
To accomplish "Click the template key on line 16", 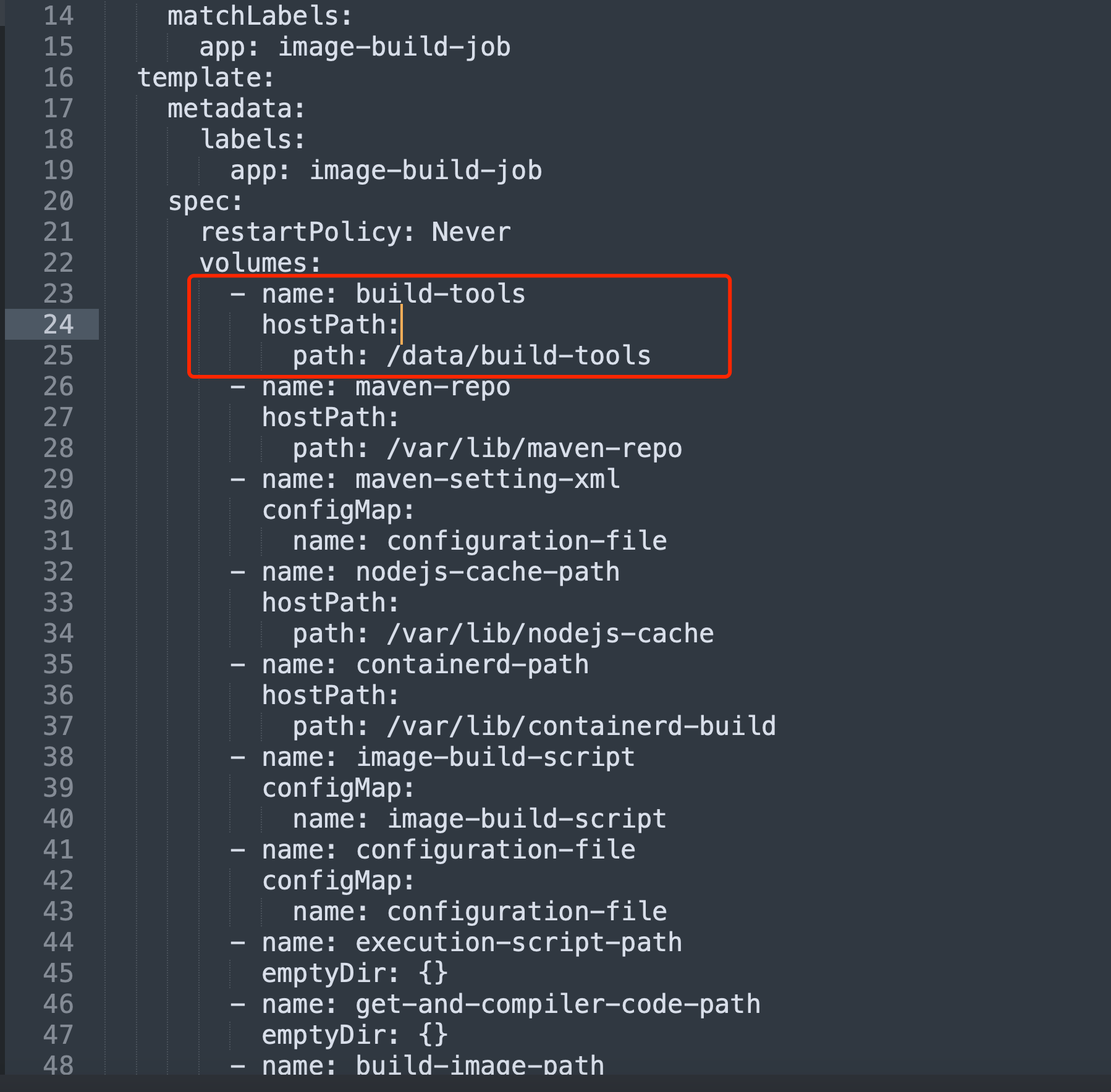I will (x=205, y=78).
